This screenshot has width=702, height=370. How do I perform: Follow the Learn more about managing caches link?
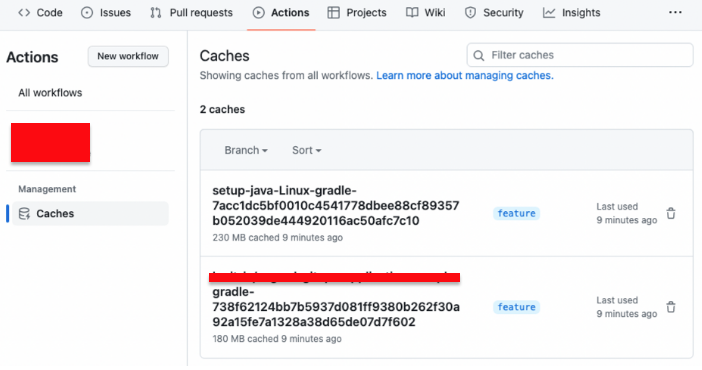465,75
